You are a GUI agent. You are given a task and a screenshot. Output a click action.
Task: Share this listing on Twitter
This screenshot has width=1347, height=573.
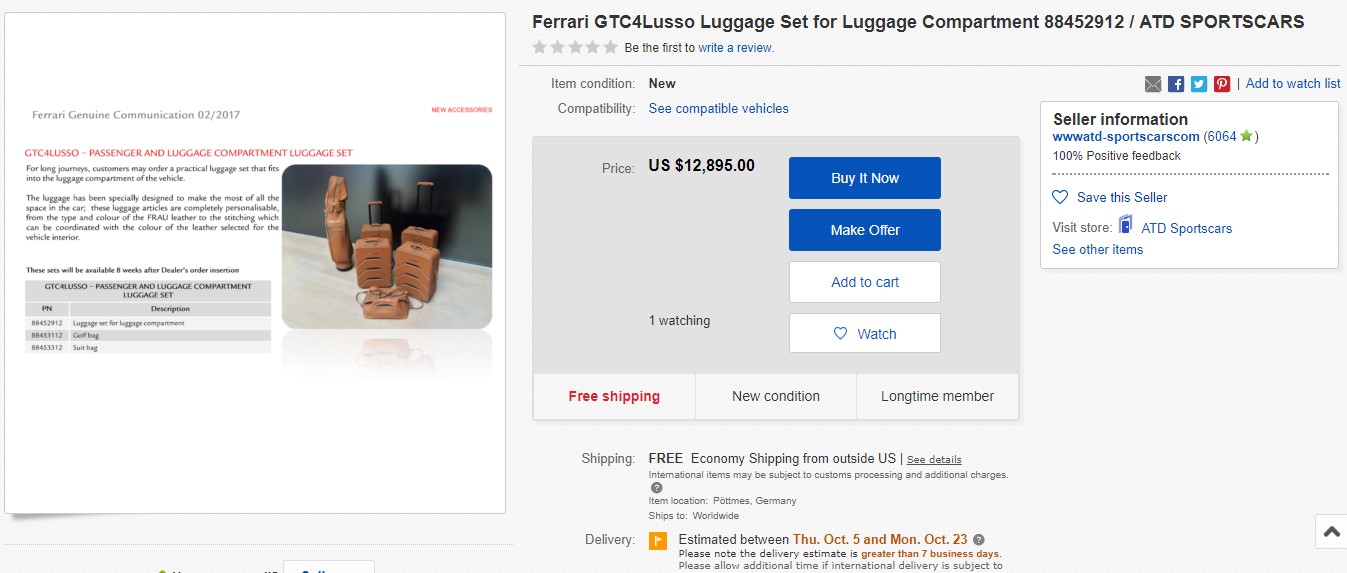click(1199, 84)
